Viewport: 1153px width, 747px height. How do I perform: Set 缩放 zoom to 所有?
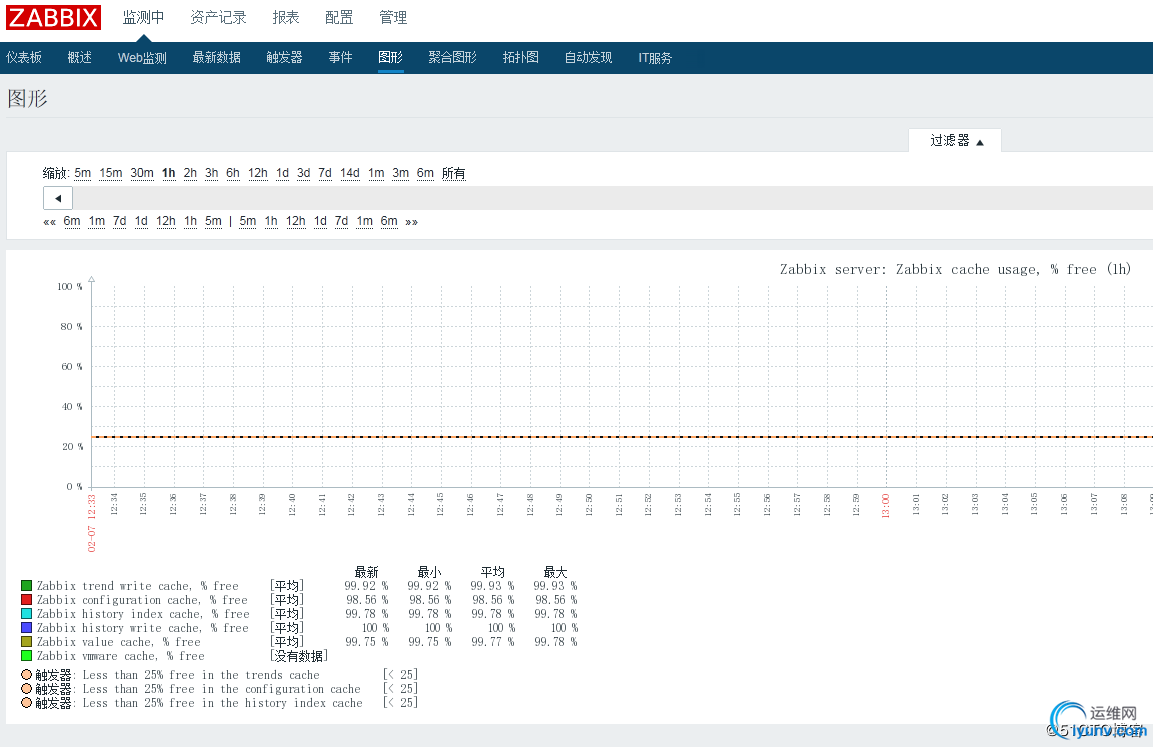coord(454,174)
